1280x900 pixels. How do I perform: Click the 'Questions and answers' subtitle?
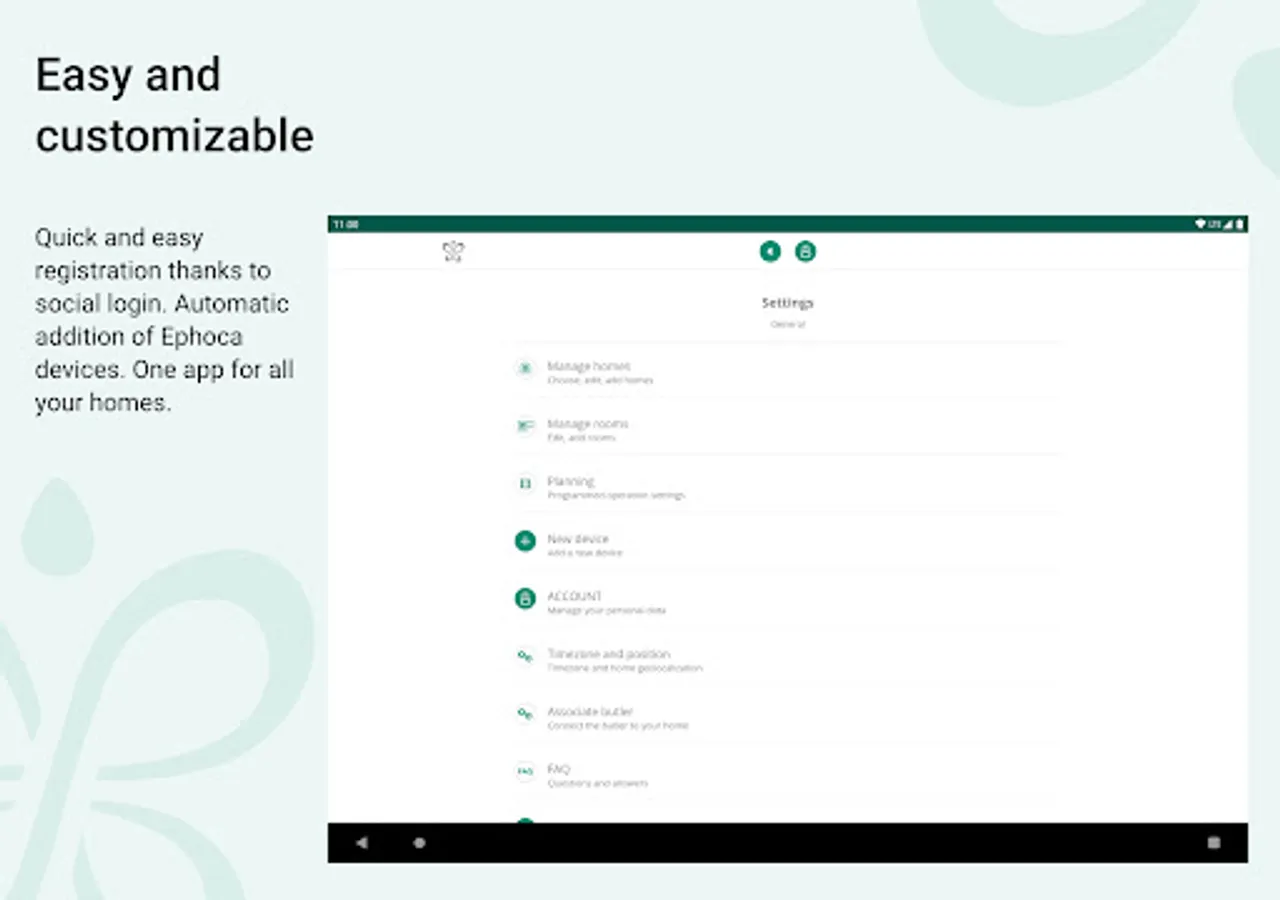tap(597, 783)
